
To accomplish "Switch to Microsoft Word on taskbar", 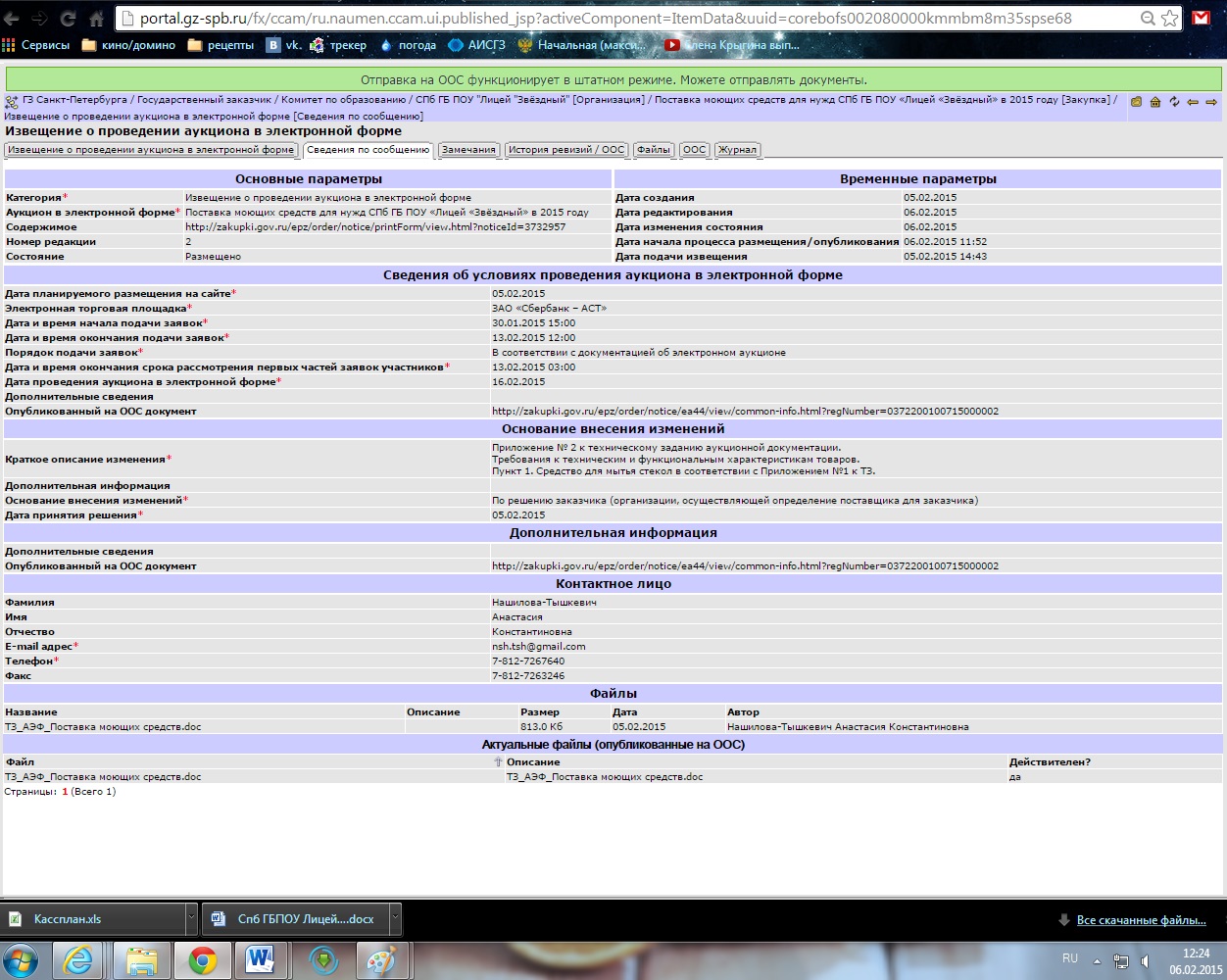I will (x=262, y=960).
